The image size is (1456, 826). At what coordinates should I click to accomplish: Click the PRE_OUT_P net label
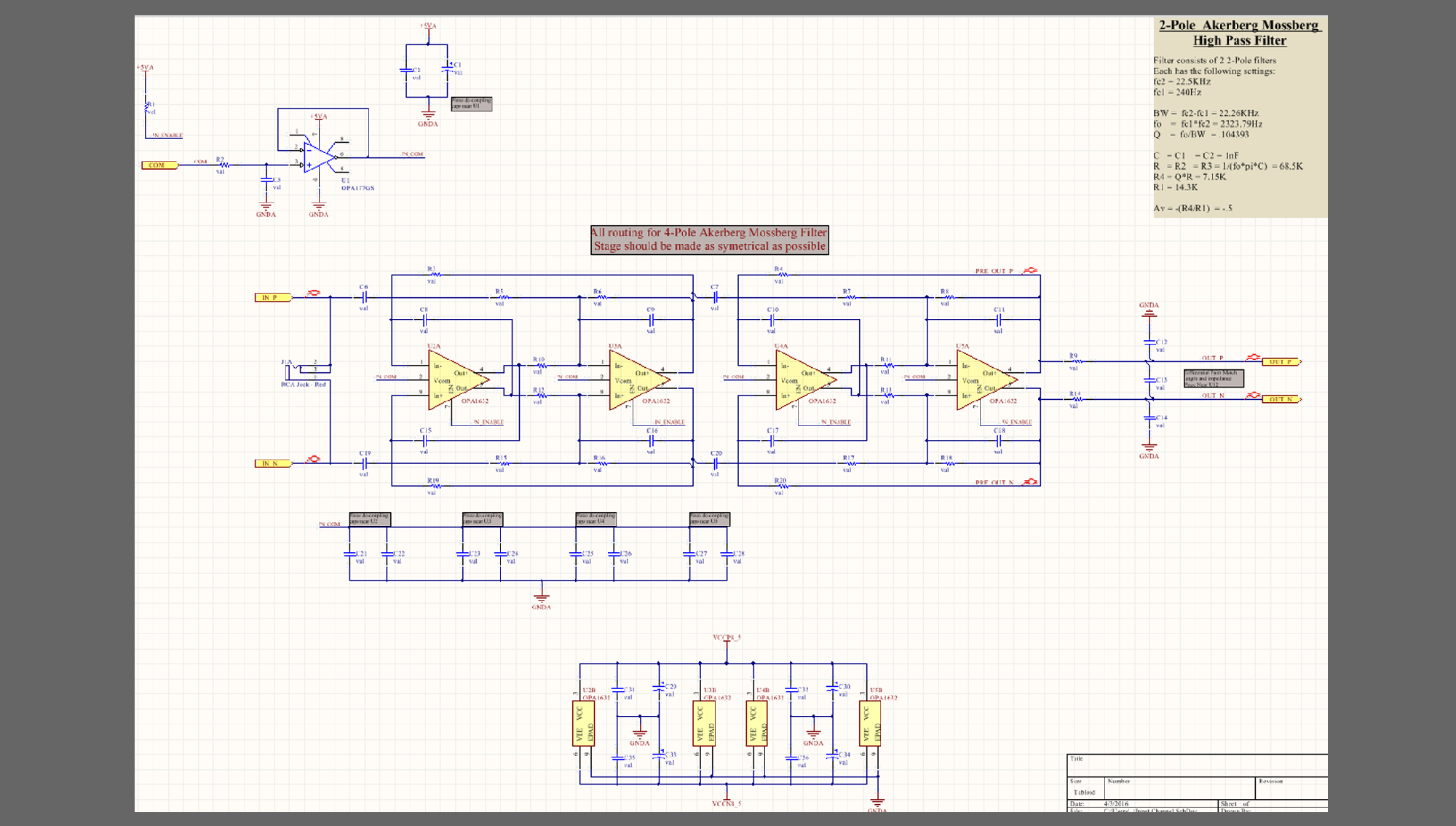(994, 271)
